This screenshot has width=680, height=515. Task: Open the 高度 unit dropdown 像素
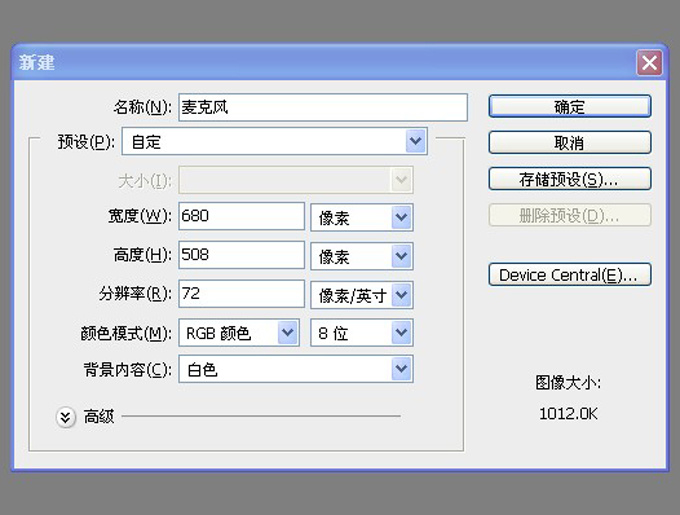pyautogui.click(x=362, y=256)
